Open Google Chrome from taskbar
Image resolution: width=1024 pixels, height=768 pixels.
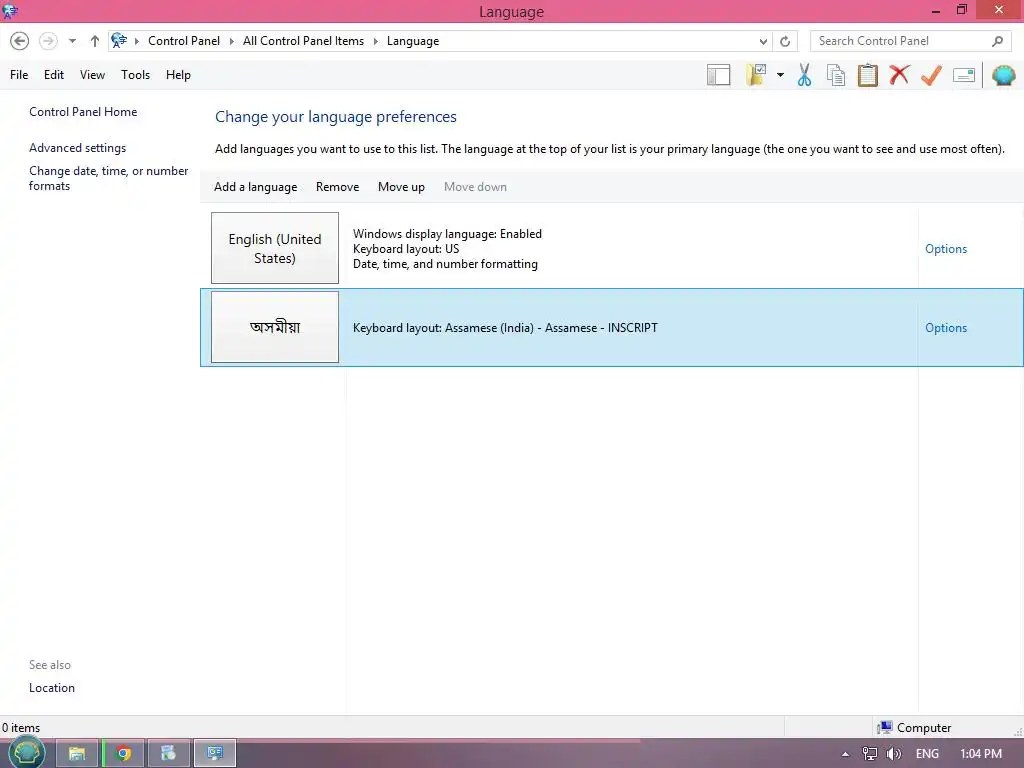point(123,754)
